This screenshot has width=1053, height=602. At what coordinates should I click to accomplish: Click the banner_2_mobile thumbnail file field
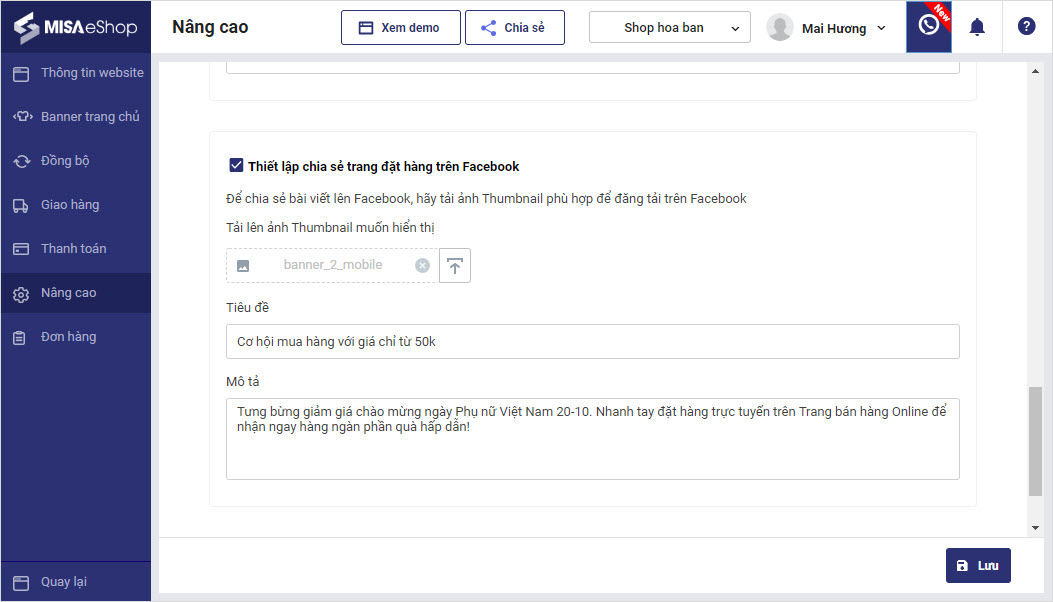[x=332, y=265]
